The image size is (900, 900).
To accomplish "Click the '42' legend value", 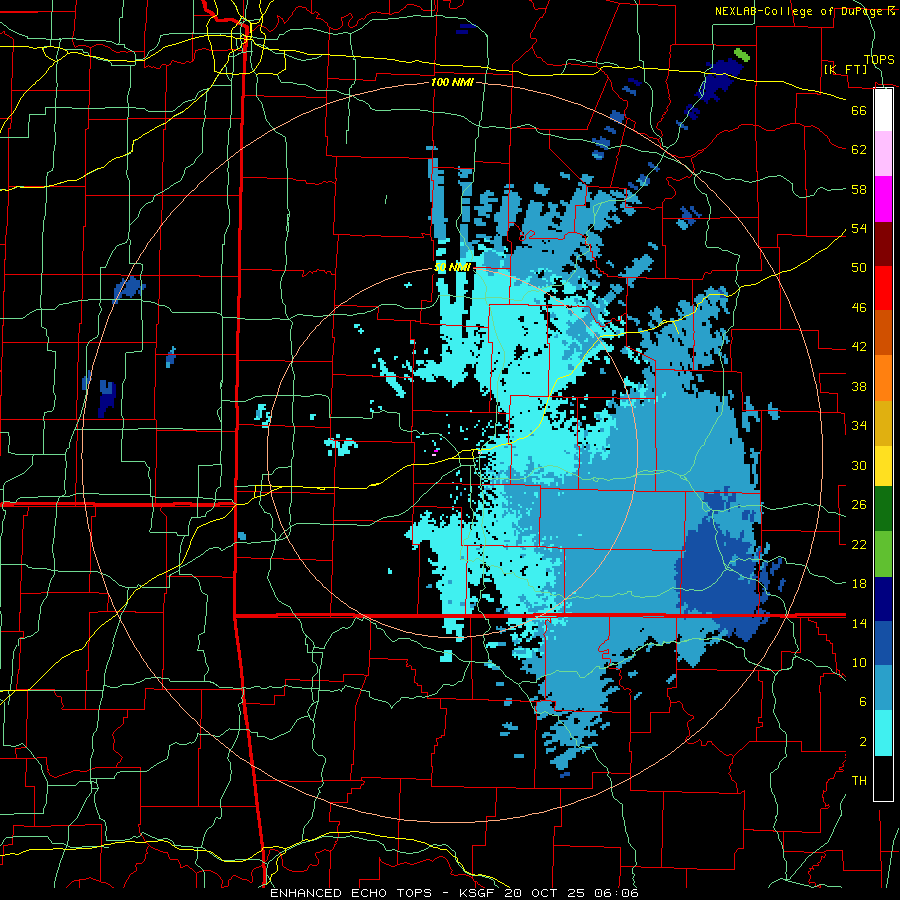I will click(859, 347).
